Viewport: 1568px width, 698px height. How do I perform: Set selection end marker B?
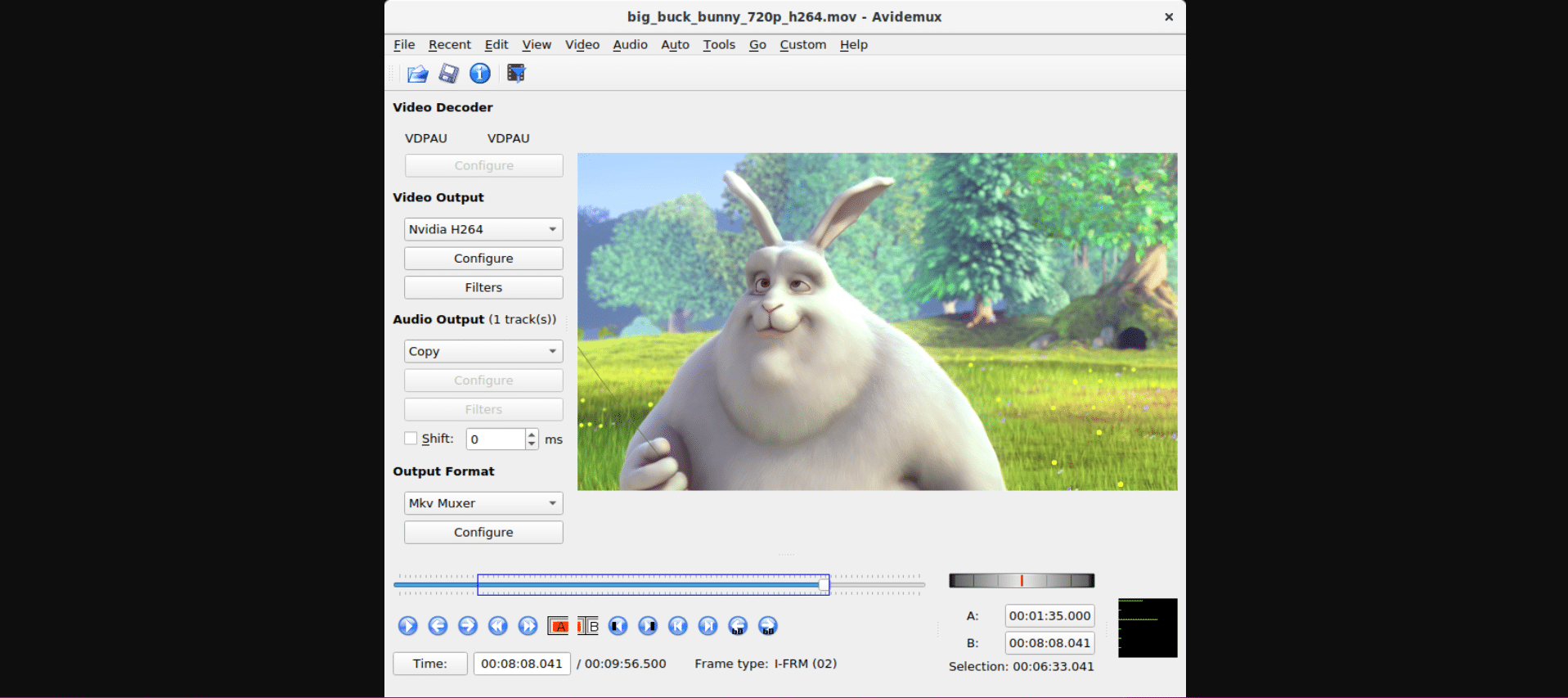(588, 626)
